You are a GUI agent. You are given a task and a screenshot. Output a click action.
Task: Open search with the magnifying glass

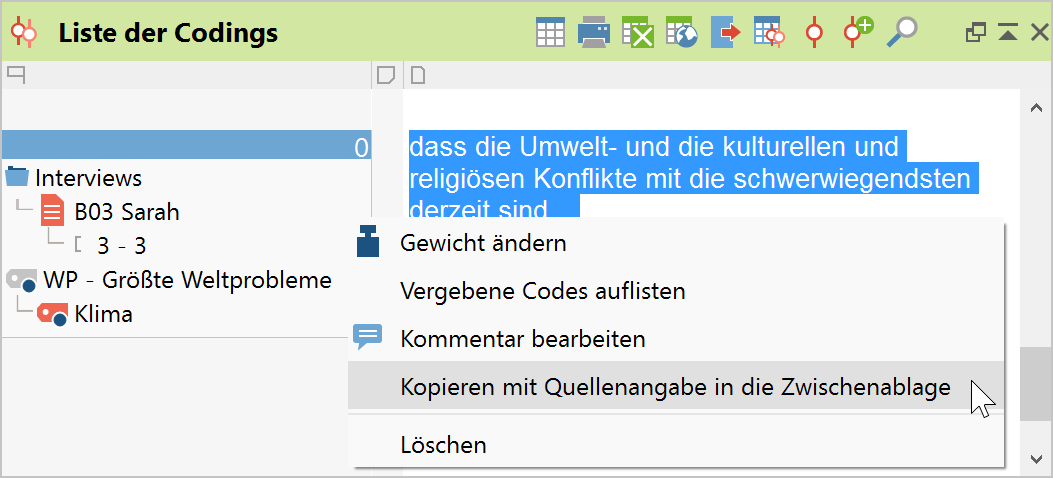click(902, 32)
